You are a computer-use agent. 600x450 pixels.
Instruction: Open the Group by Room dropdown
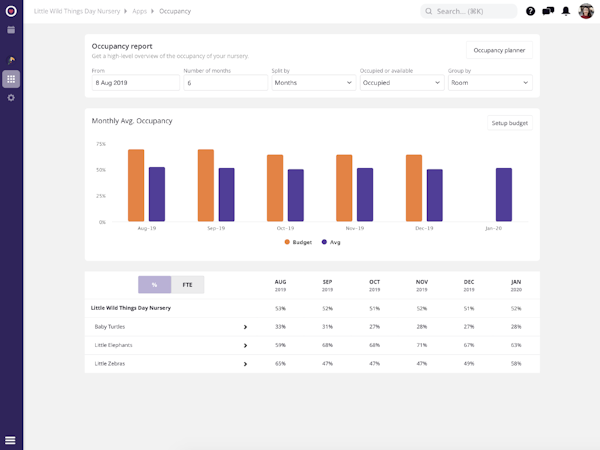click(x=490, y=83)
